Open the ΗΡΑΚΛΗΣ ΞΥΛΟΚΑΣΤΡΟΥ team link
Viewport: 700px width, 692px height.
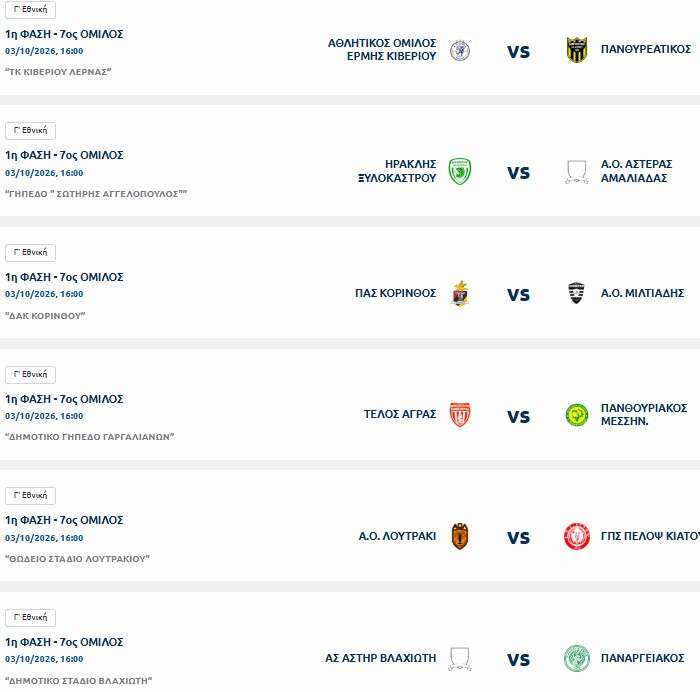(x=397, y=171)
